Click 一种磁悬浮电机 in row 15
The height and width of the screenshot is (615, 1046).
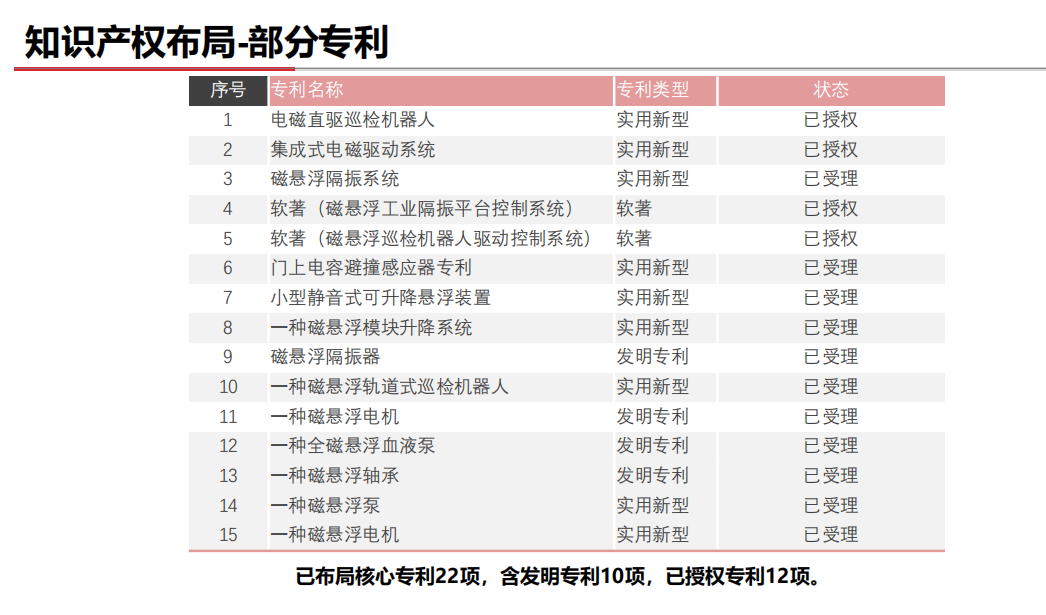click(335, 535)
